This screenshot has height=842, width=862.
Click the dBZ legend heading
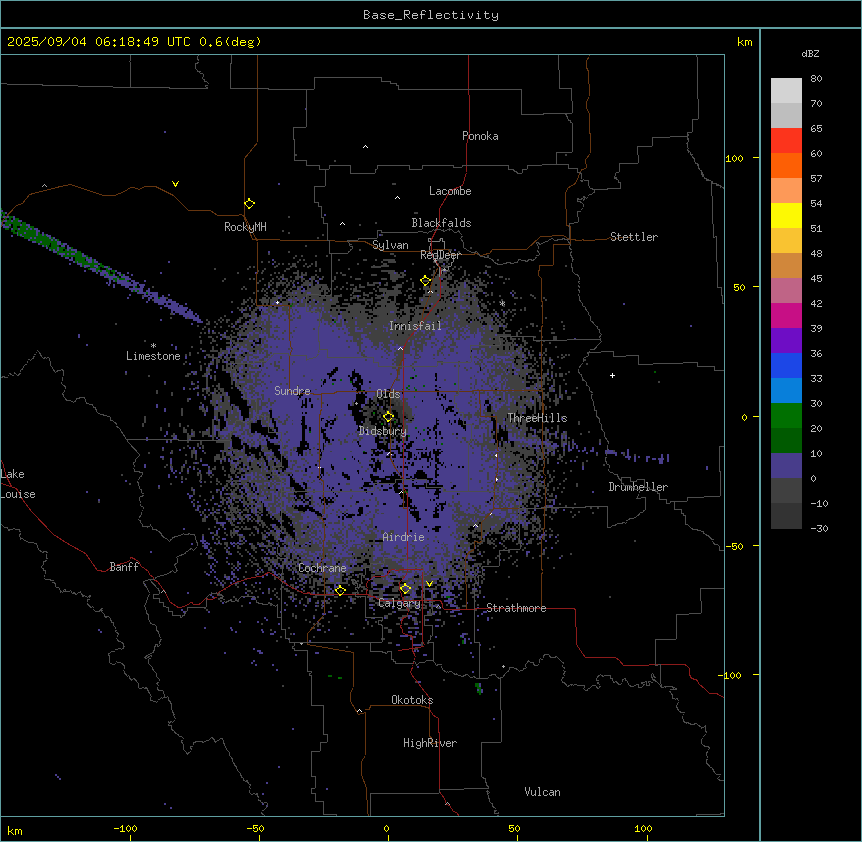[810, 53]
